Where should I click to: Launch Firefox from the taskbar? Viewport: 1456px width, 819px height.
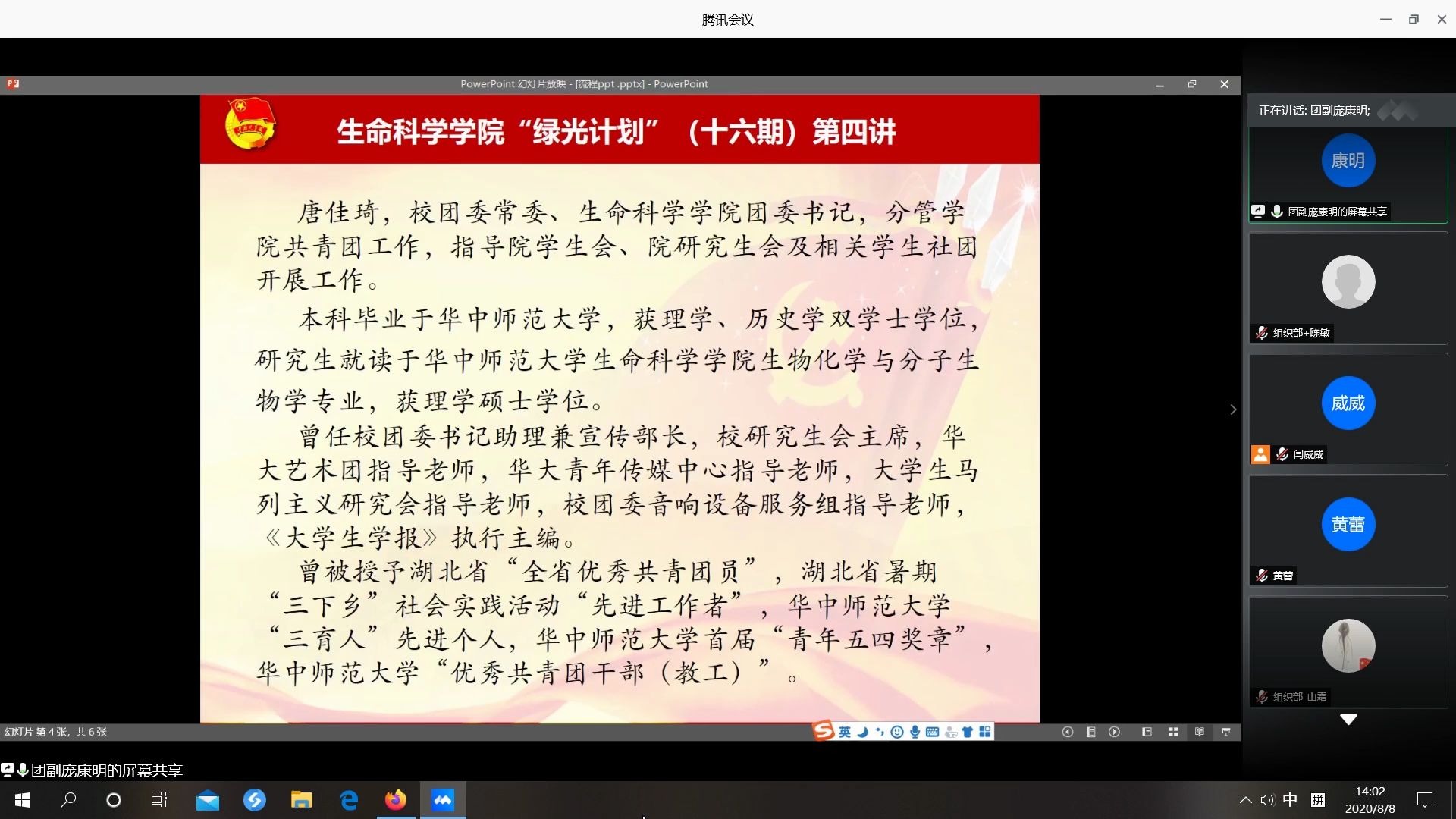[395, 800]
